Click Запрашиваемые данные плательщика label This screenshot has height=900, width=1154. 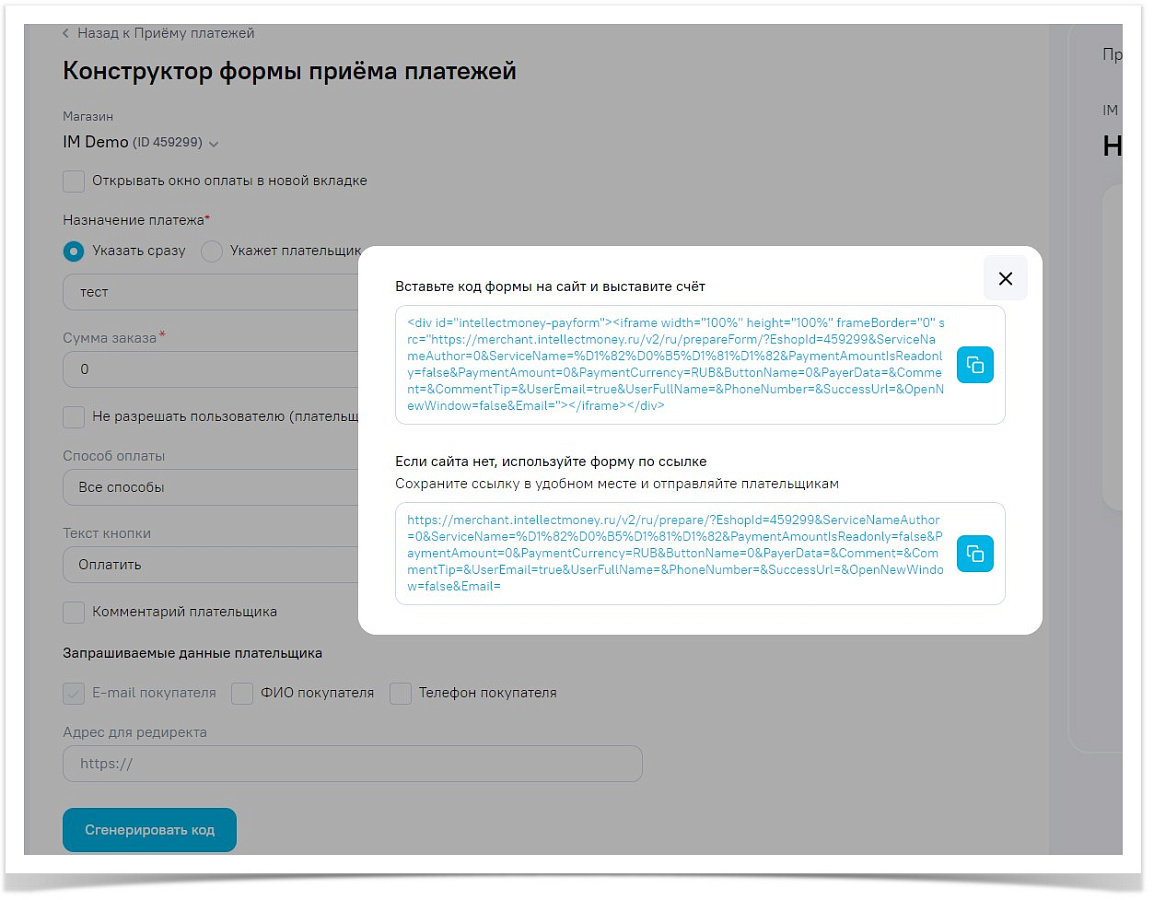192,653
